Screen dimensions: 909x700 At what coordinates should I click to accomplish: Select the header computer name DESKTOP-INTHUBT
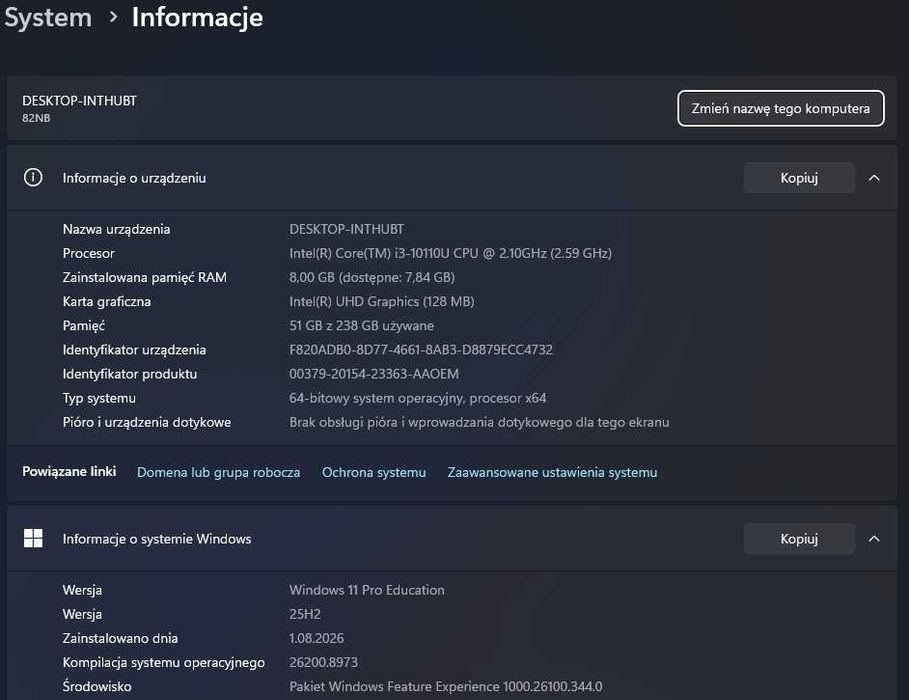(x=79, y=100)
